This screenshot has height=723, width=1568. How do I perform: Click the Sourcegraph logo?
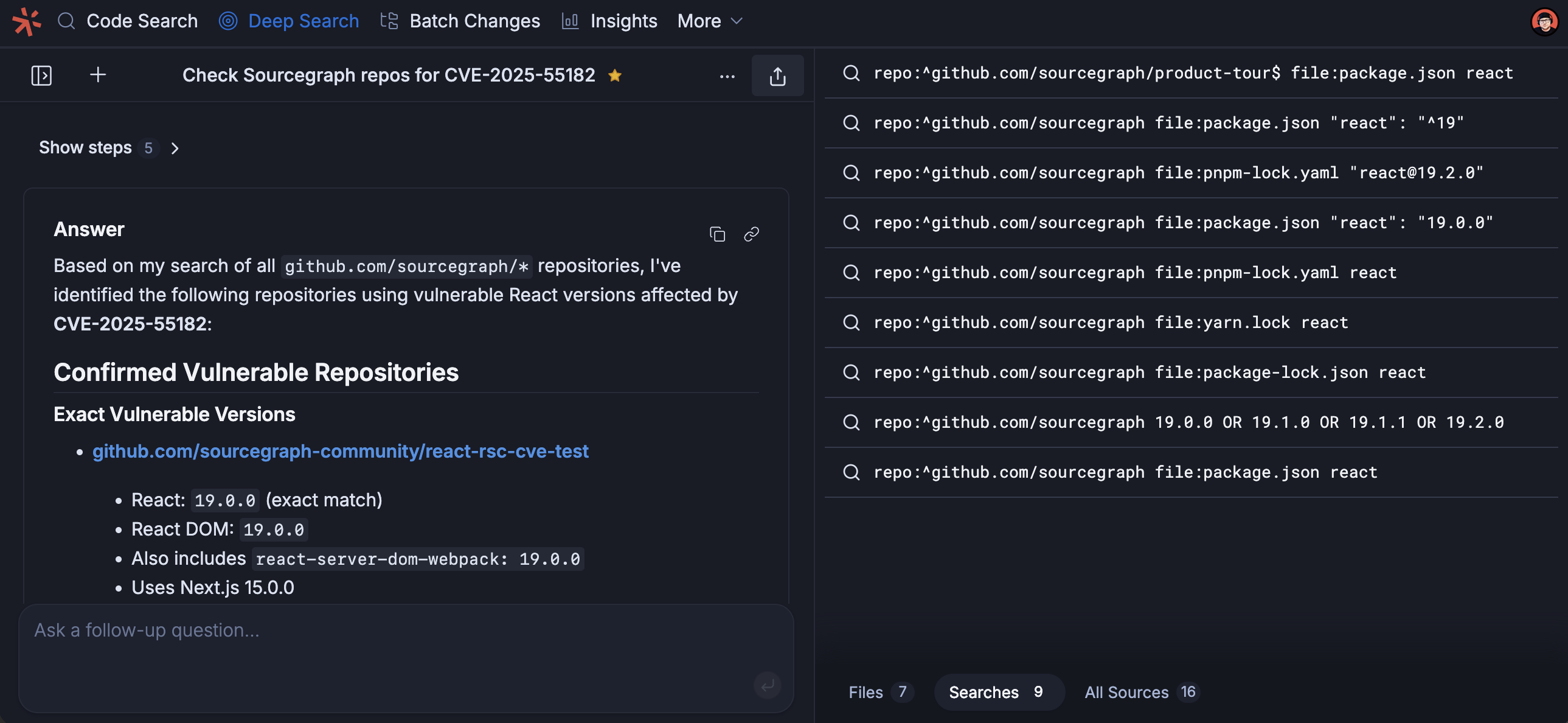[x=26, y=21]
